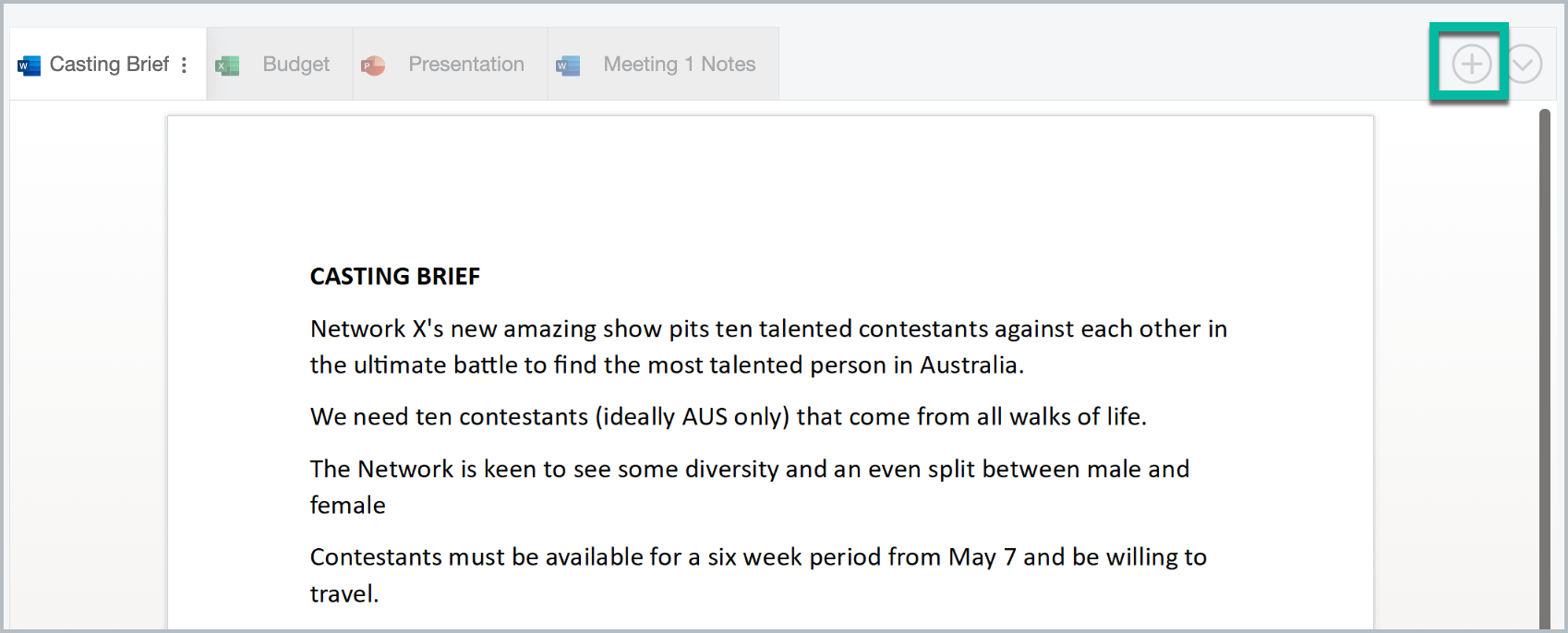Open the Casting Brief tab options menu
Screen dimensions: 1568x633
[x=185, y=65]
